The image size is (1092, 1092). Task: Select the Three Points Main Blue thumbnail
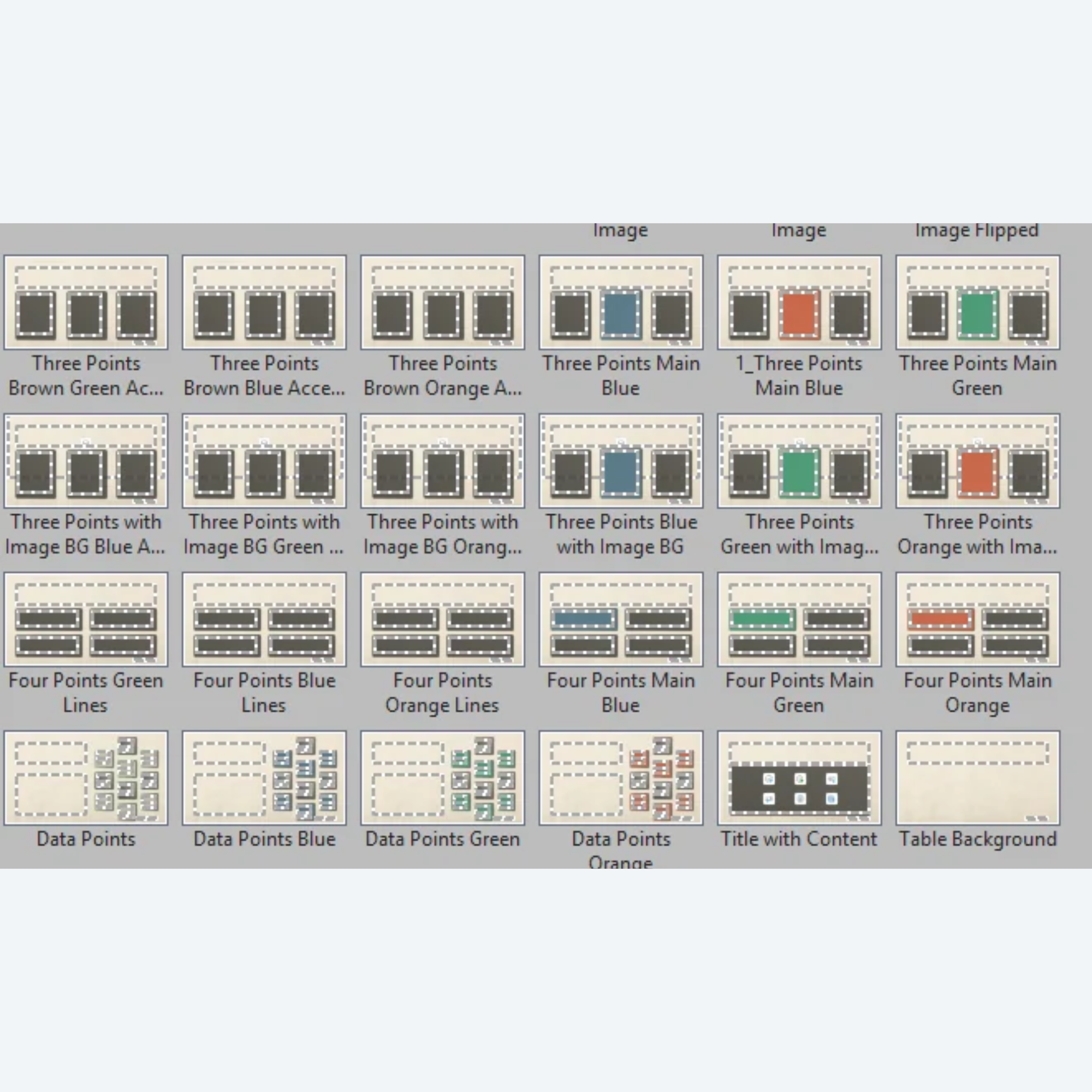coord(621,302)
